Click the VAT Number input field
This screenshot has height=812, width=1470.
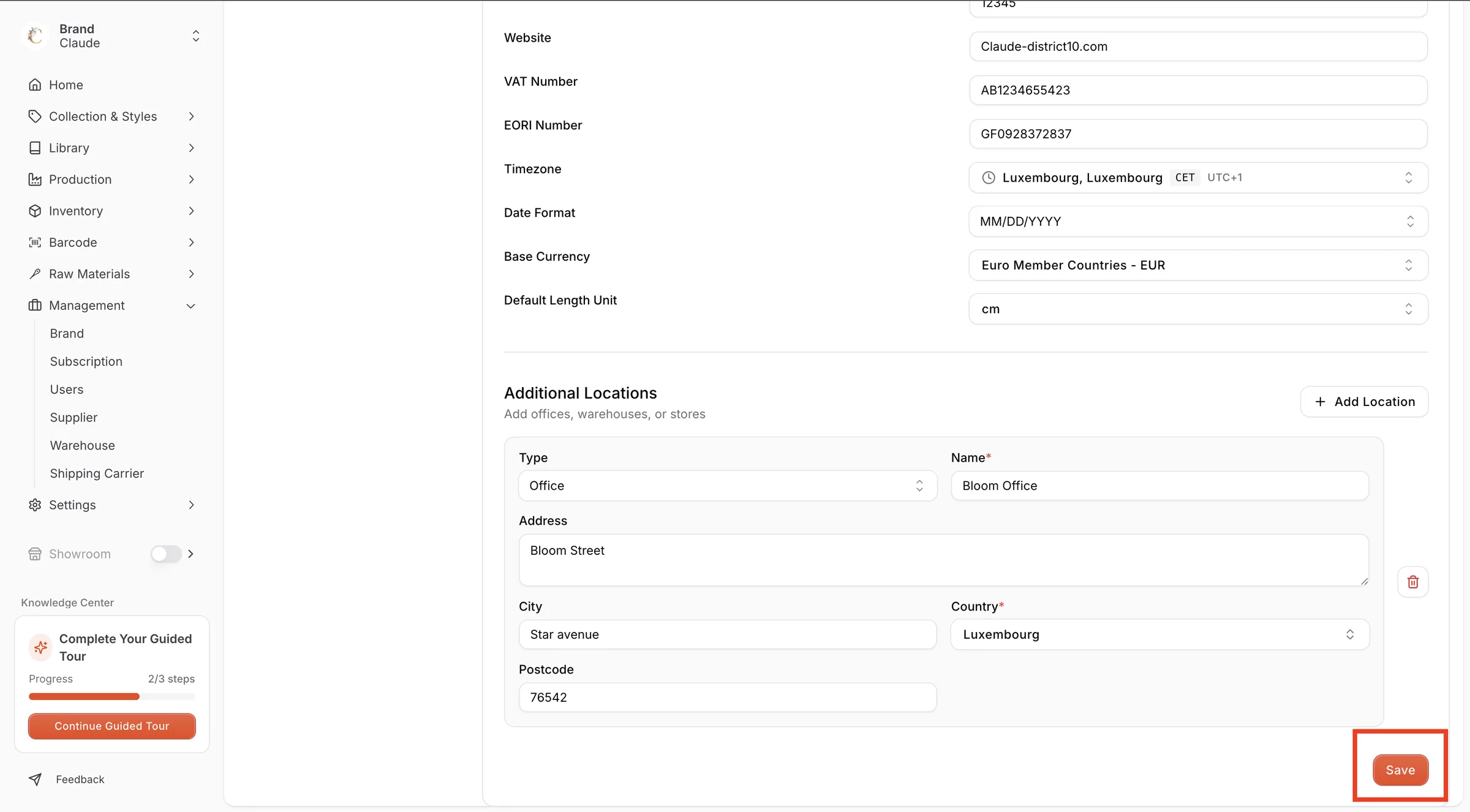[1199, 90]
